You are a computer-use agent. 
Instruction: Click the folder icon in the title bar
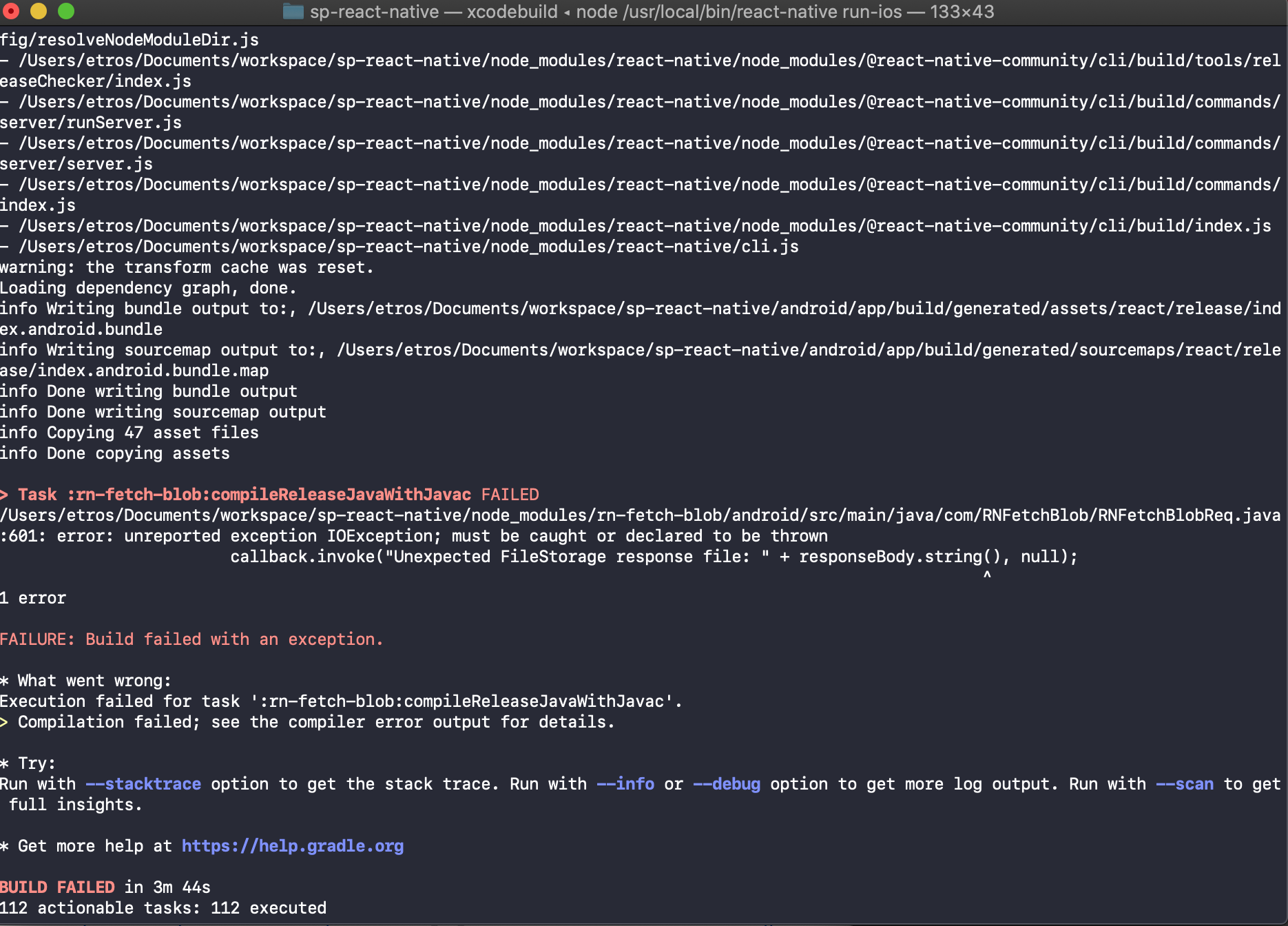[292, 12]
